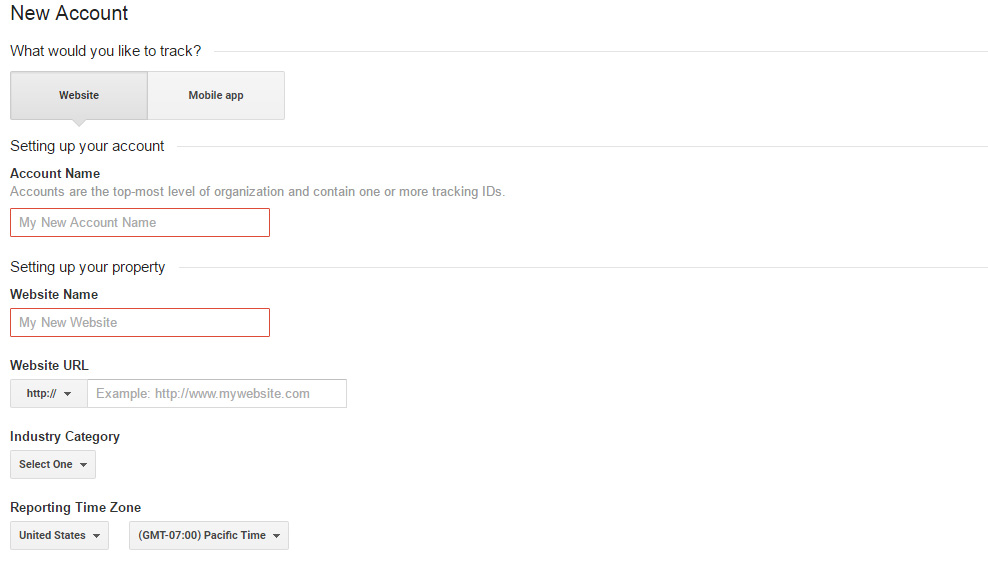988x565 pixels.
Task: Click the caret arrow in the Select One button
Action: [x=84, y=465]
